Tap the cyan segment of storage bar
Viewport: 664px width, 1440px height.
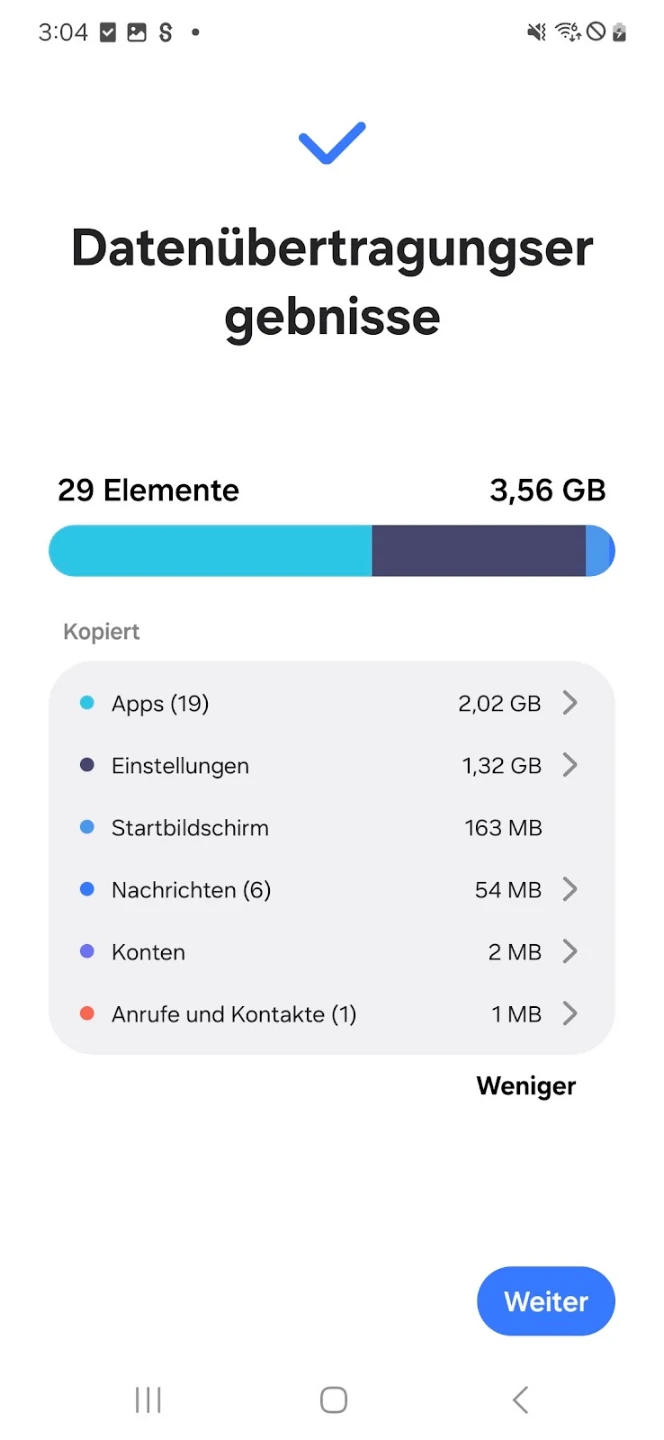point(210,551)
